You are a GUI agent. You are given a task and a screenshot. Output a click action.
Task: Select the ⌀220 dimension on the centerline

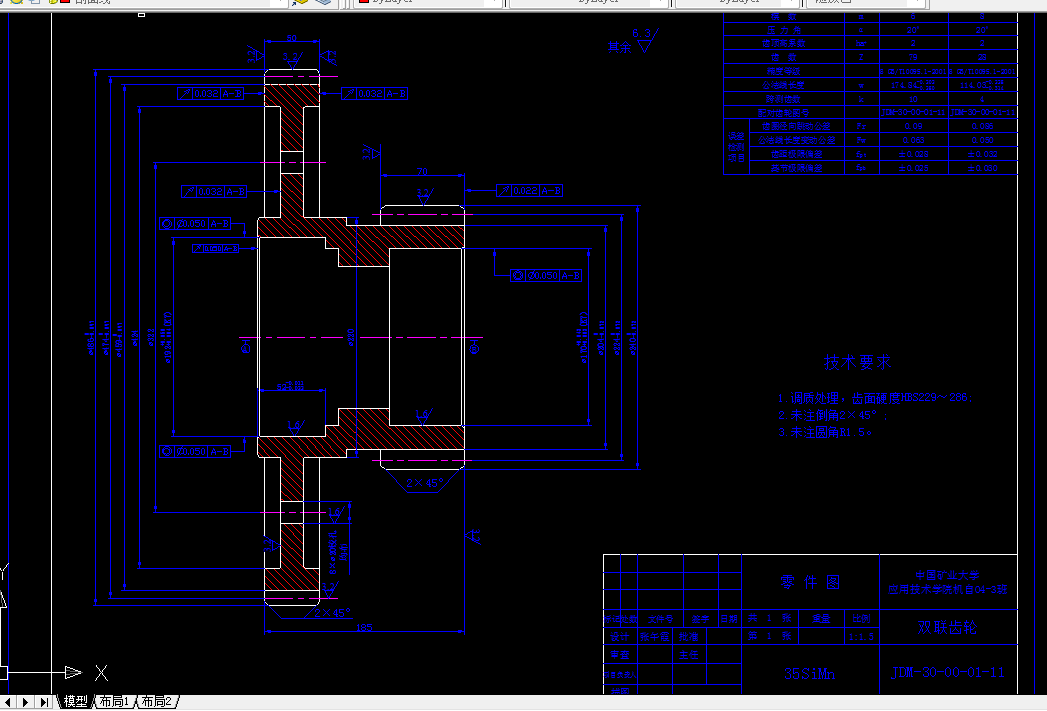[351, 337]
